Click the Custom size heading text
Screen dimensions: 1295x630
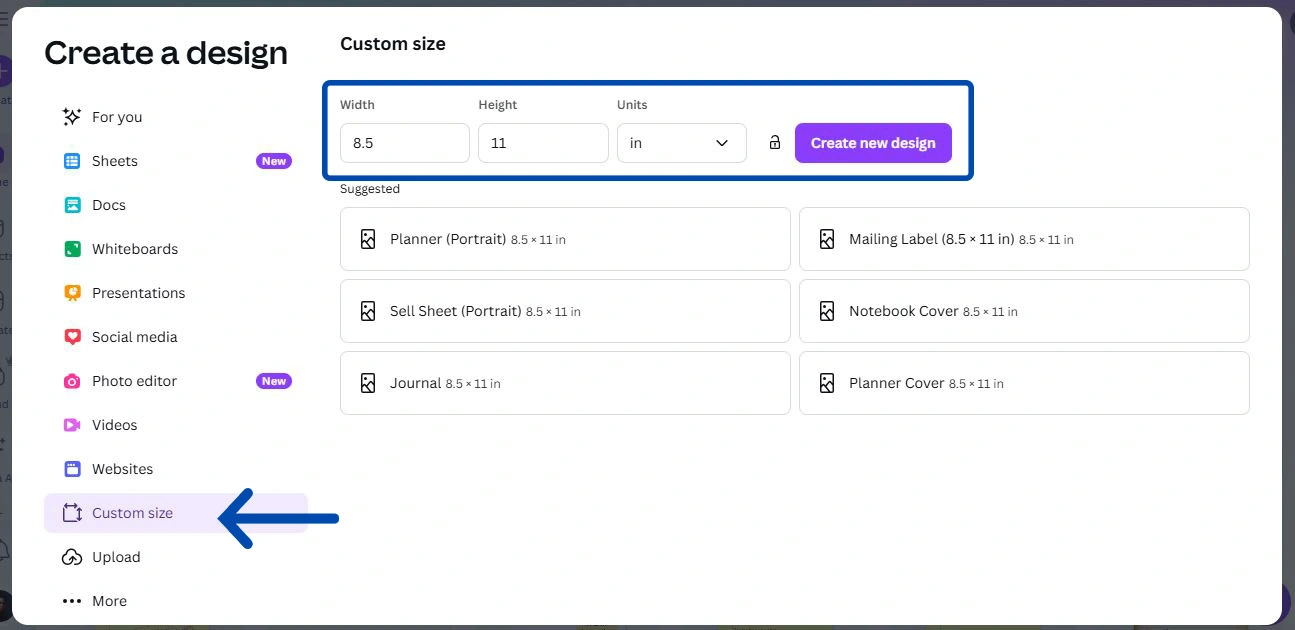(x=393, y=44)
